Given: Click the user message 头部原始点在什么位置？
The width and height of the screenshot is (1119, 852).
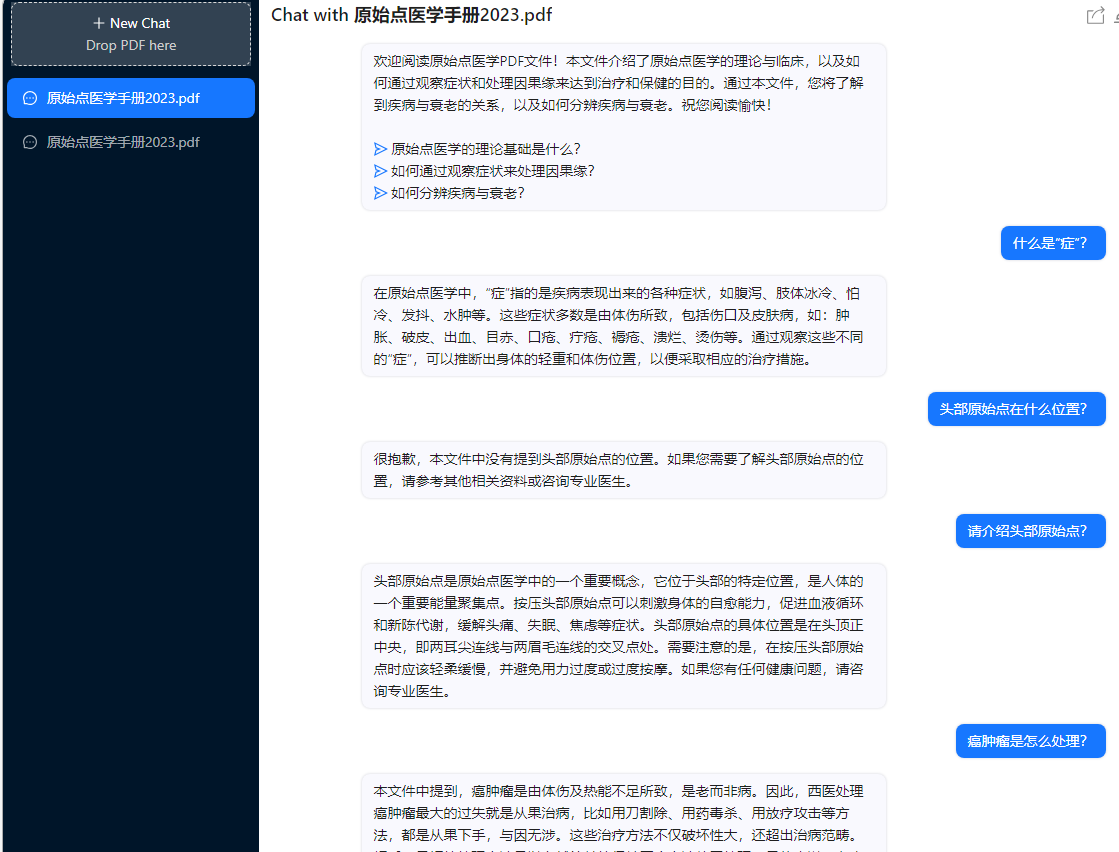Looking at the screenshot, I should tap(1016, 409).
